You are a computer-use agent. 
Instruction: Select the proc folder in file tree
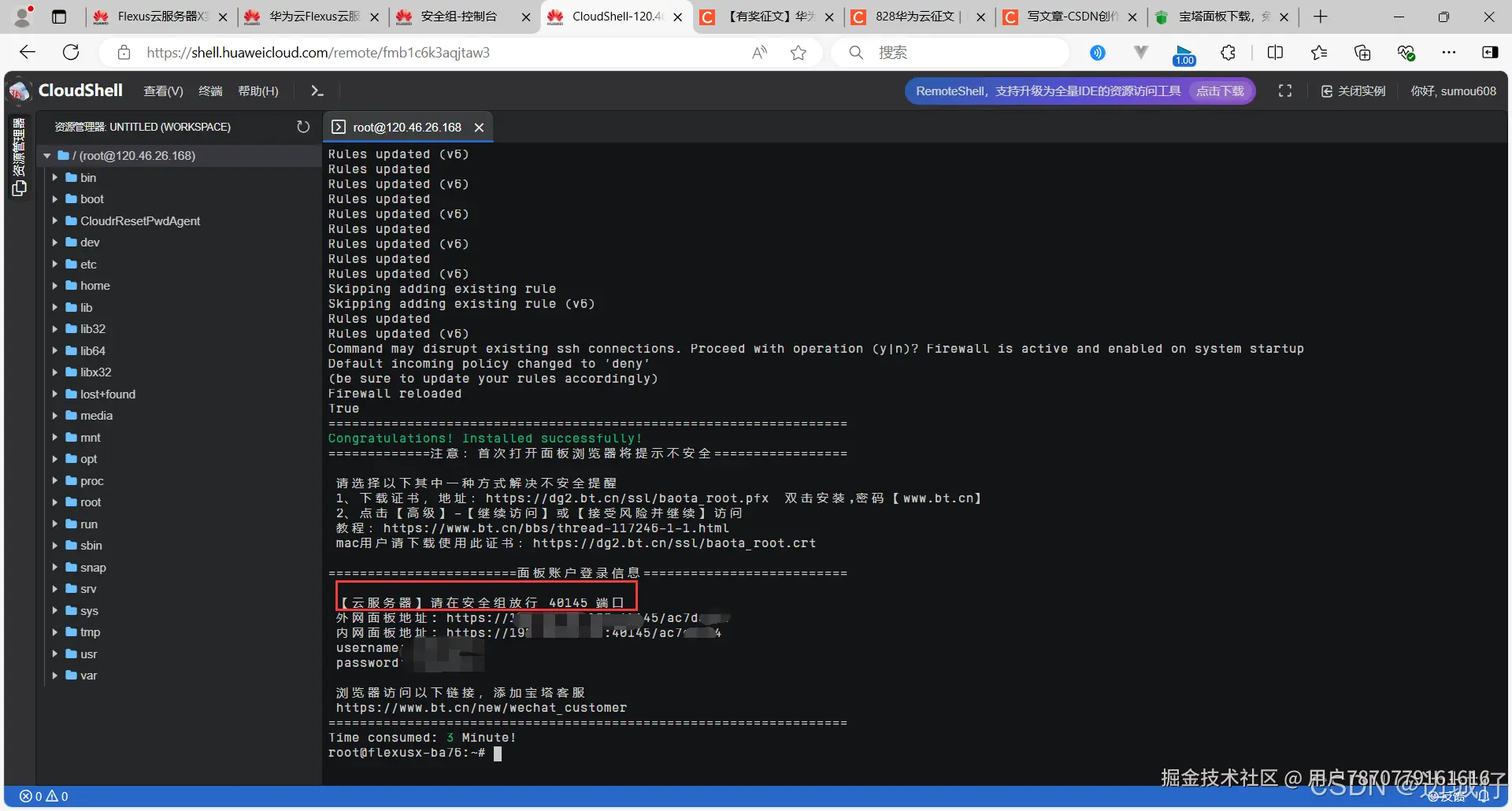[x=91, y=481]
